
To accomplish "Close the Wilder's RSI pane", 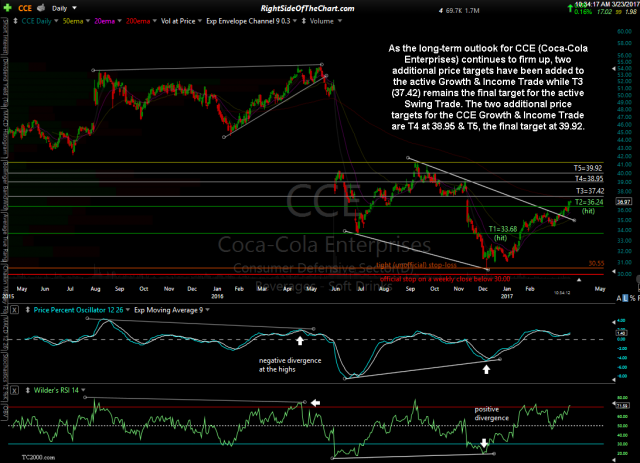I will pyautogui.click(x=14, y=390).
